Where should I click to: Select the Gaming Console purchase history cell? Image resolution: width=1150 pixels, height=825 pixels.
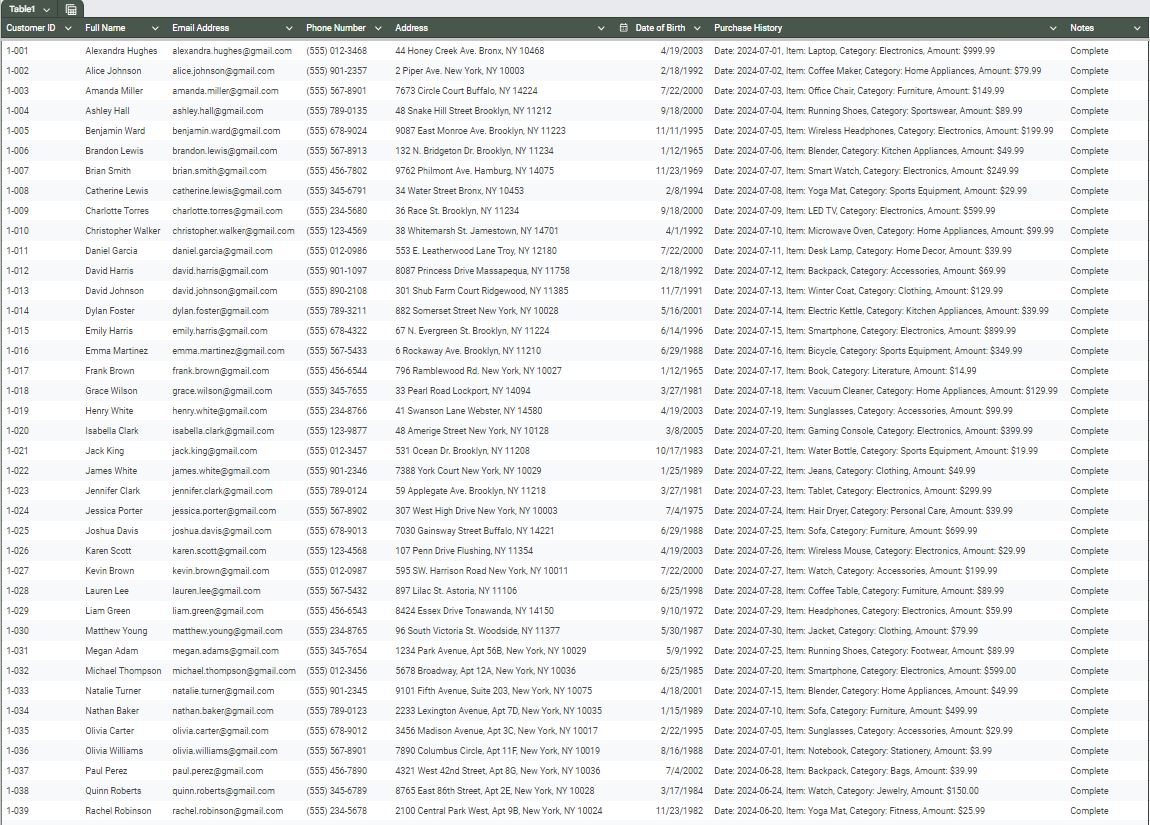(873, 430)
